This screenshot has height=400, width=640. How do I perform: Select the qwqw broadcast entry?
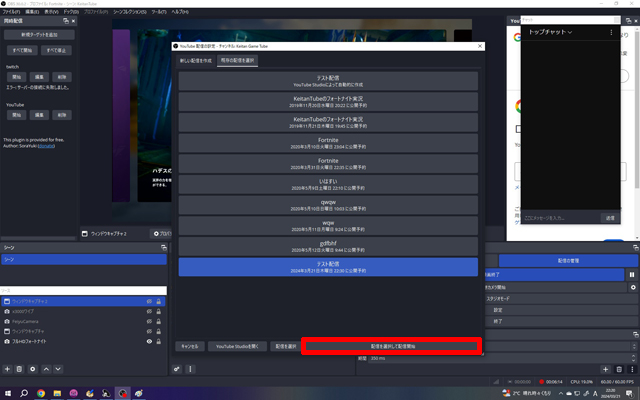click(x=328, y=205)
